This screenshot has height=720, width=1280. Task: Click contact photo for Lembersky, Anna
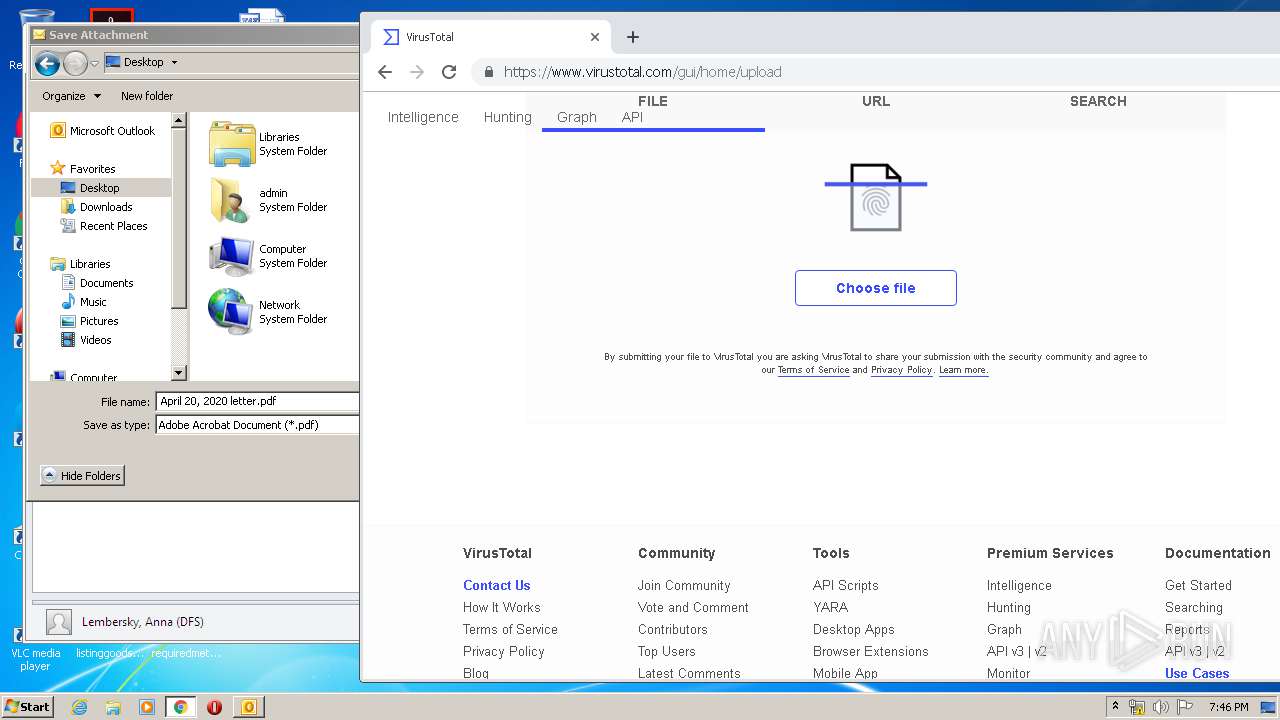pos(59,622)
